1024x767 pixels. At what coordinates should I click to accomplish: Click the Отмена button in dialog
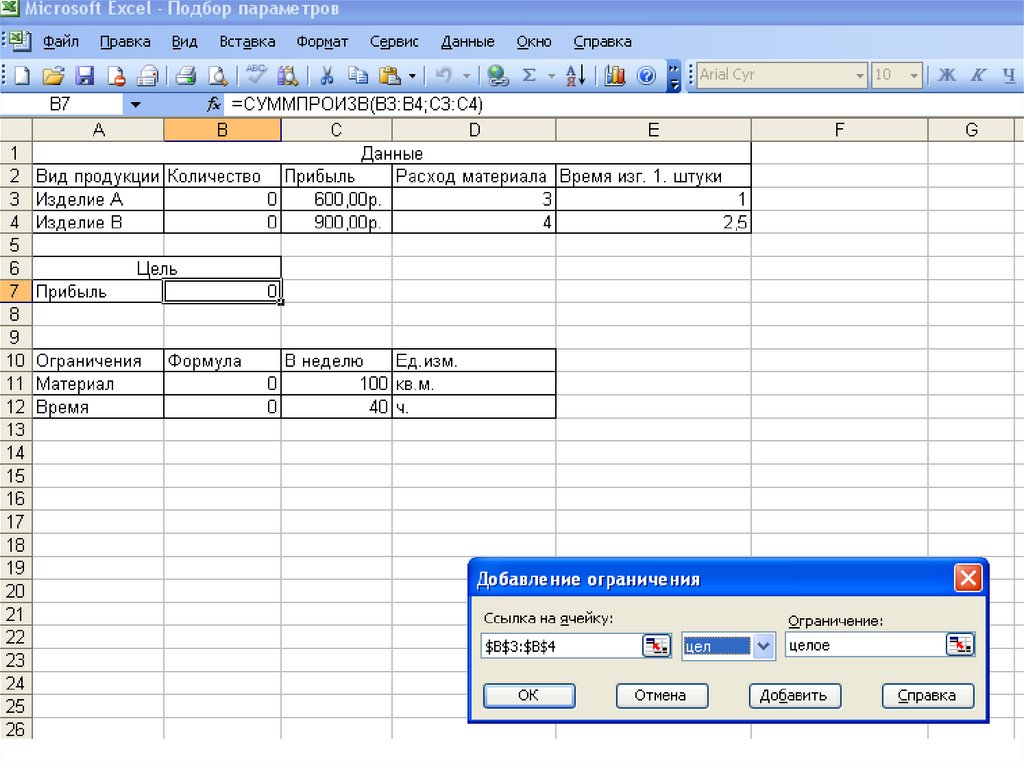point(661,695)
